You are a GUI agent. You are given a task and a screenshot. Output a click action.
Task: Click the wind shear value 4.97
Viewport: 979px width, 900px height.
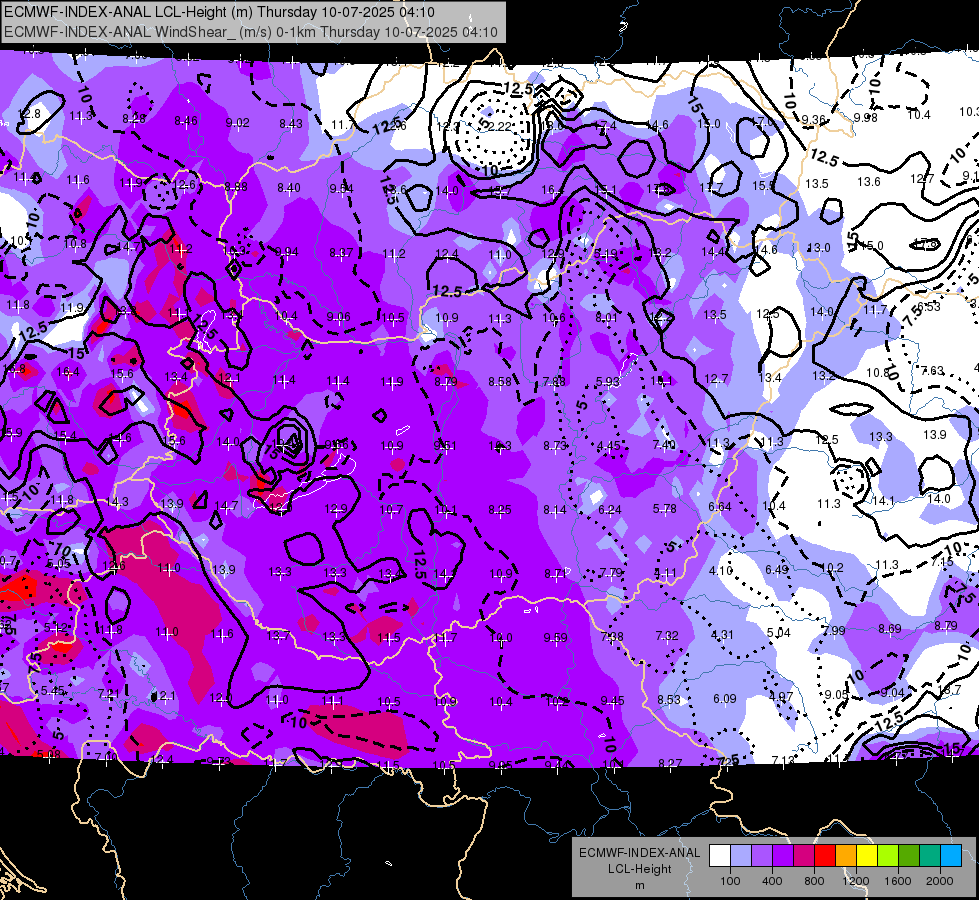pyautogui.click(x=780, y=696)
